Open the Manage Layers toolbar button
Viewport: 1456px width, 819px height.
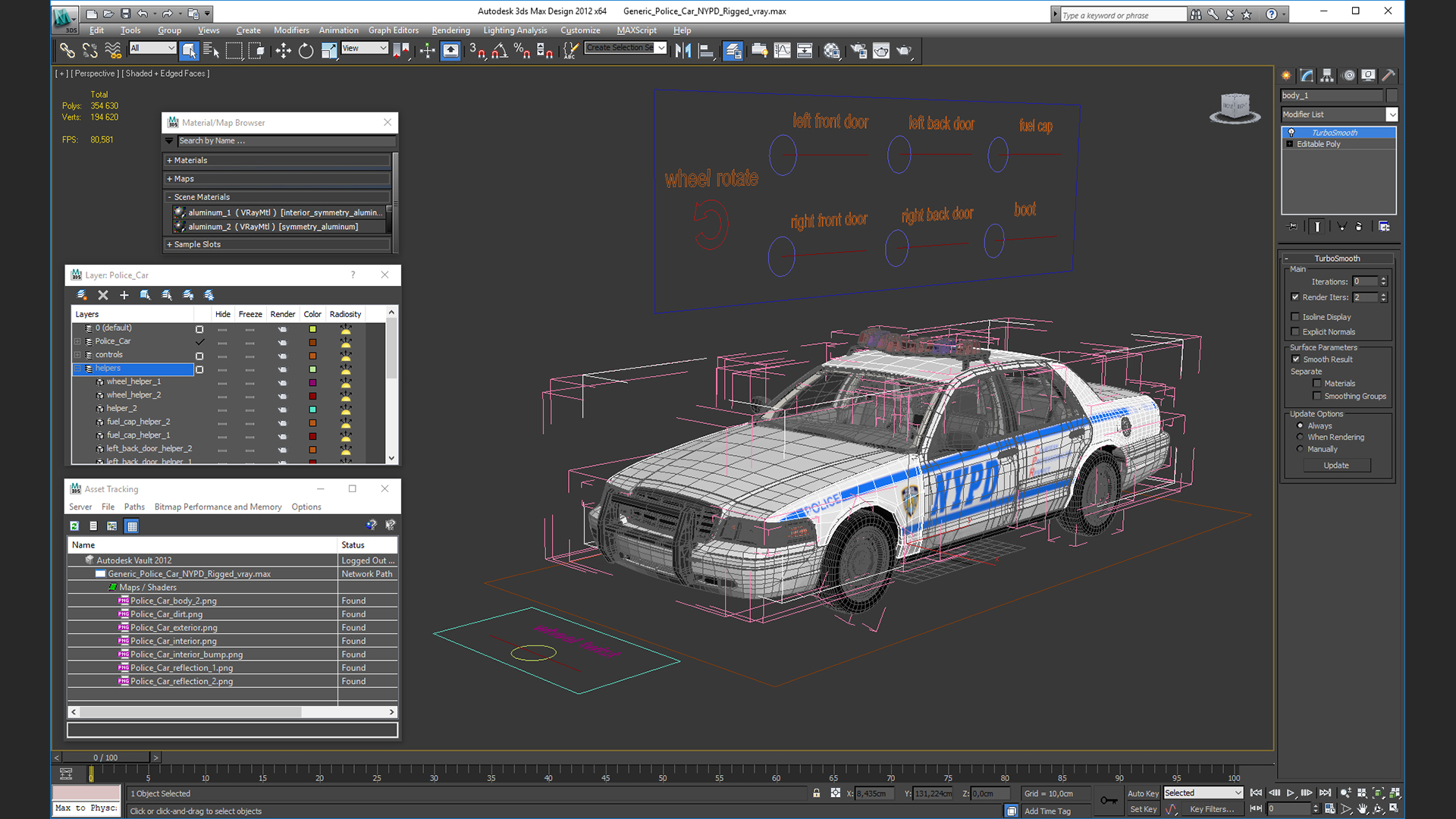(733, 51)
